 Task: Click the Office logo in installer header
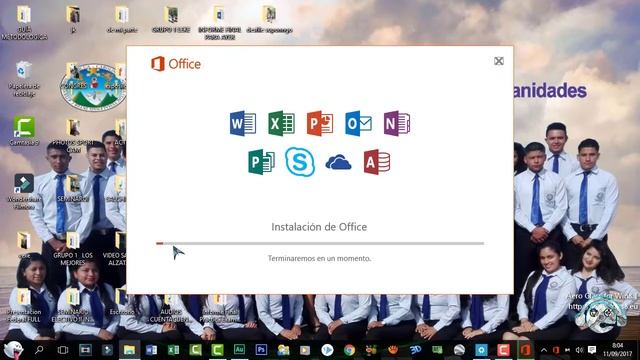[176, 64]
